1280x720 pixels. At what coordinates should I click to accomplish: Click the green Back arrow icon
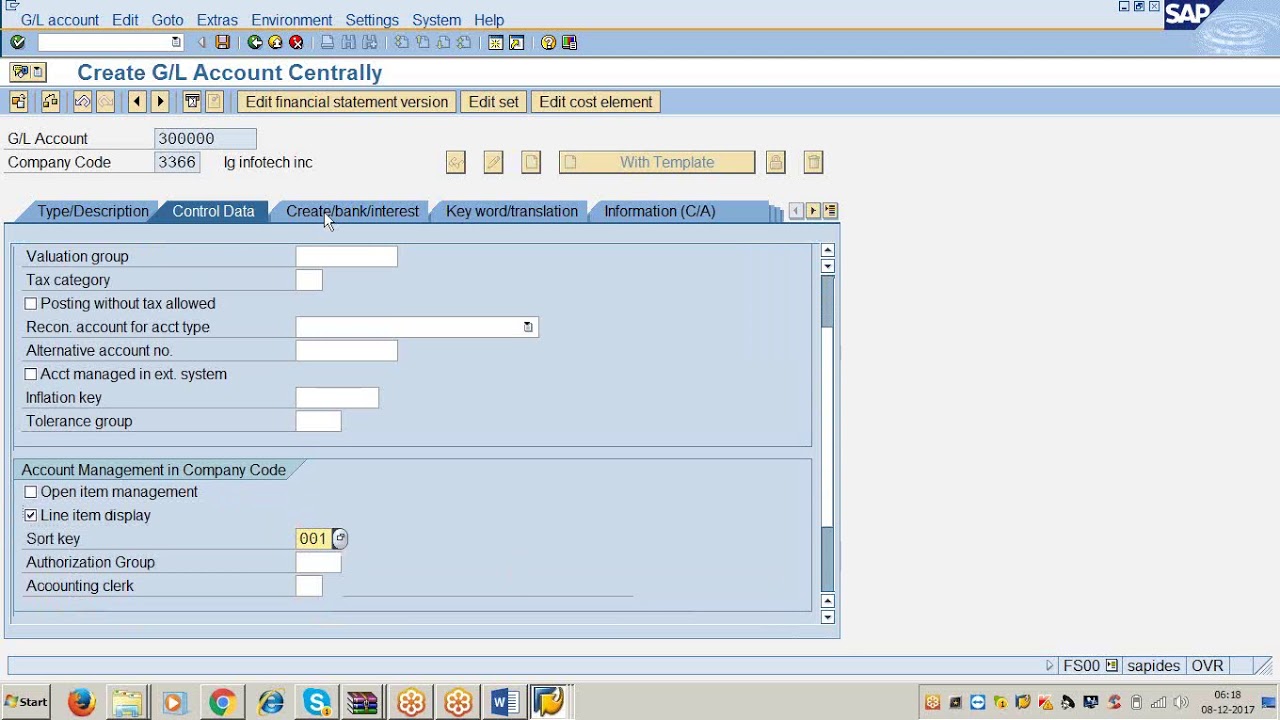click(255, 42)
